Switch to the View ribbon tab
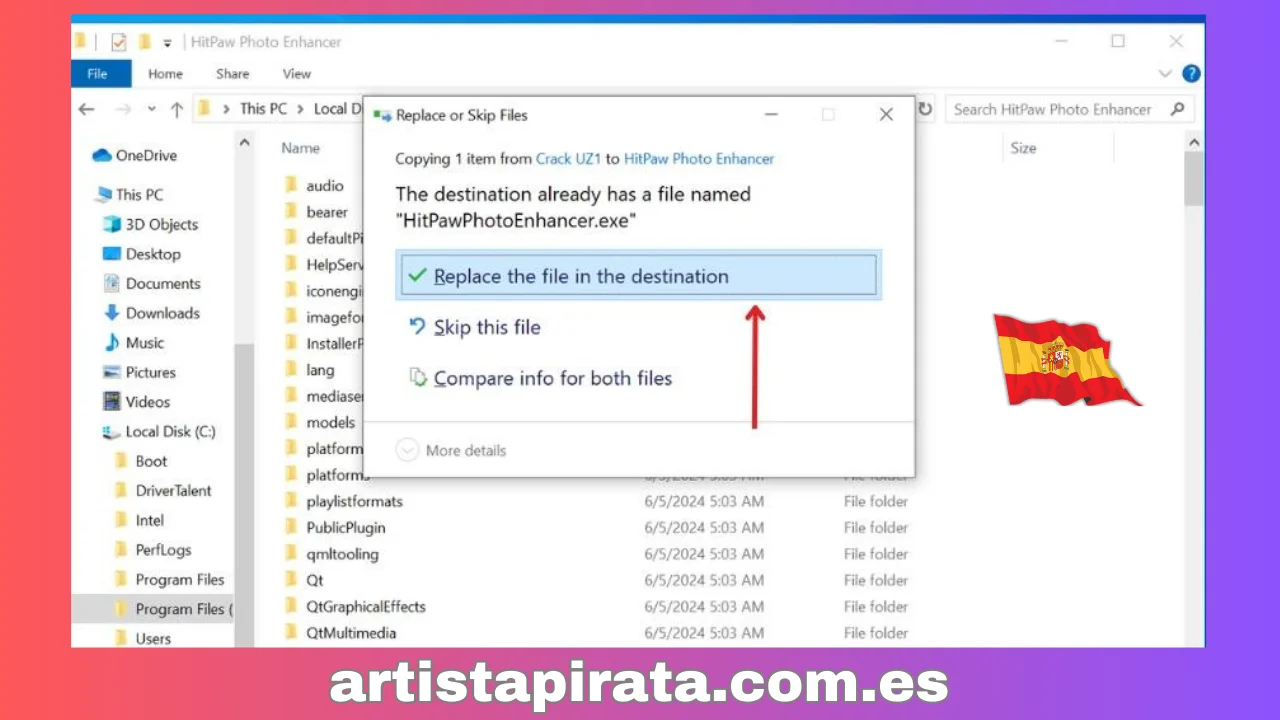1280x720 pixels. [x=296, y=74]
